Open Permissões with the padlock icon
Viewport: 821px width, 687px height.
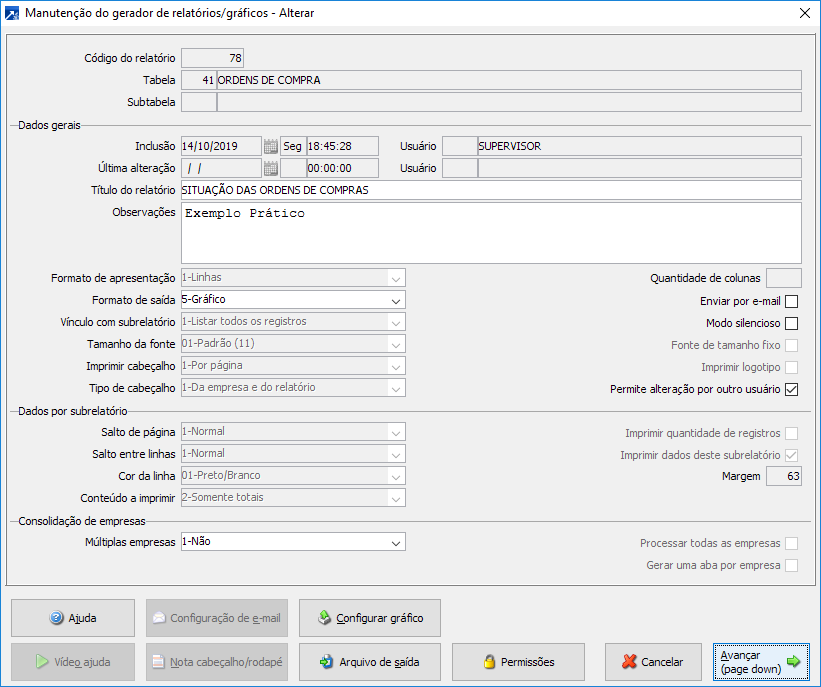[x=518, y=662]
